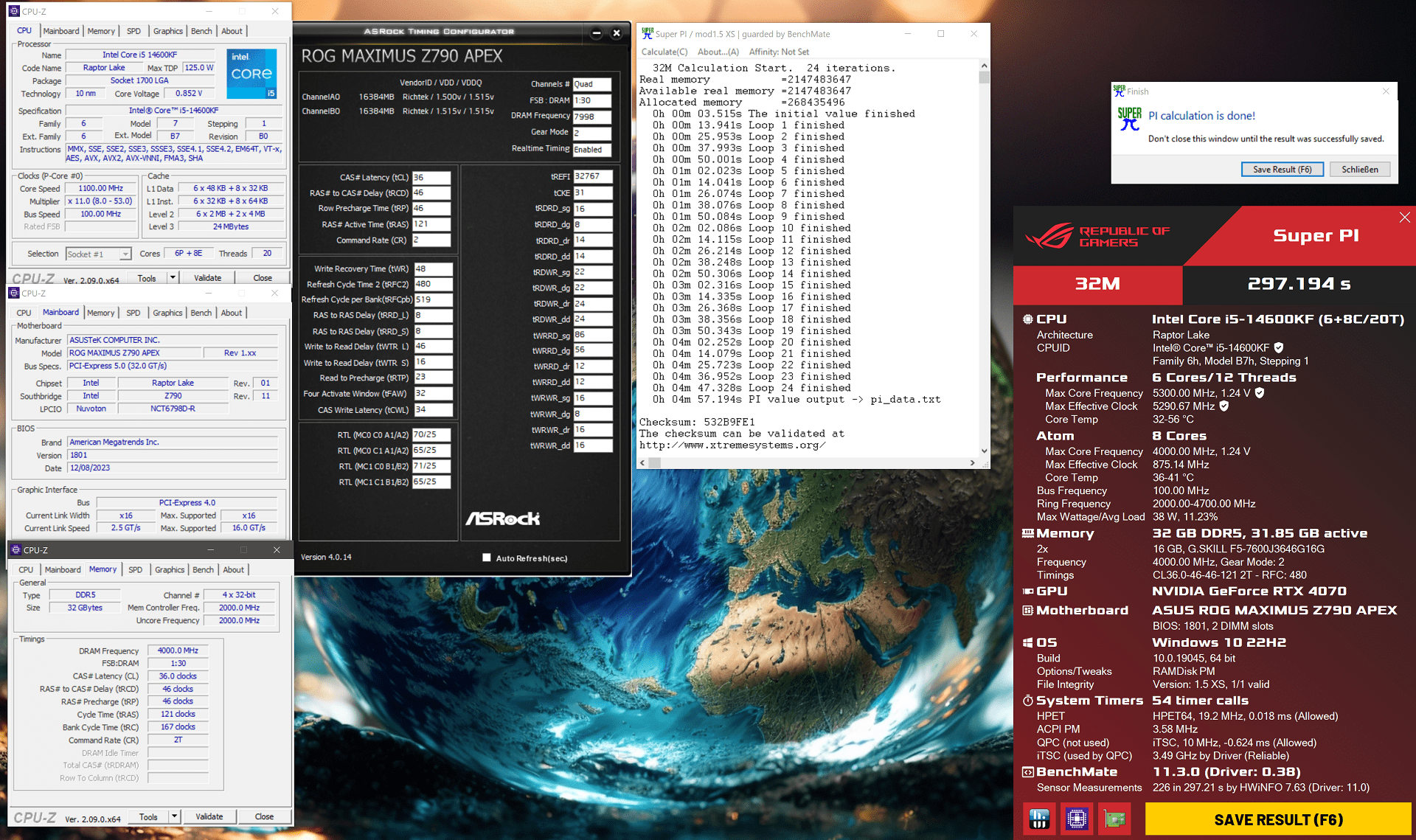The image size is (1416, 840).
Task: Click Validate button in Memory CPU-Z window
Action: click(x=209, y=816)
